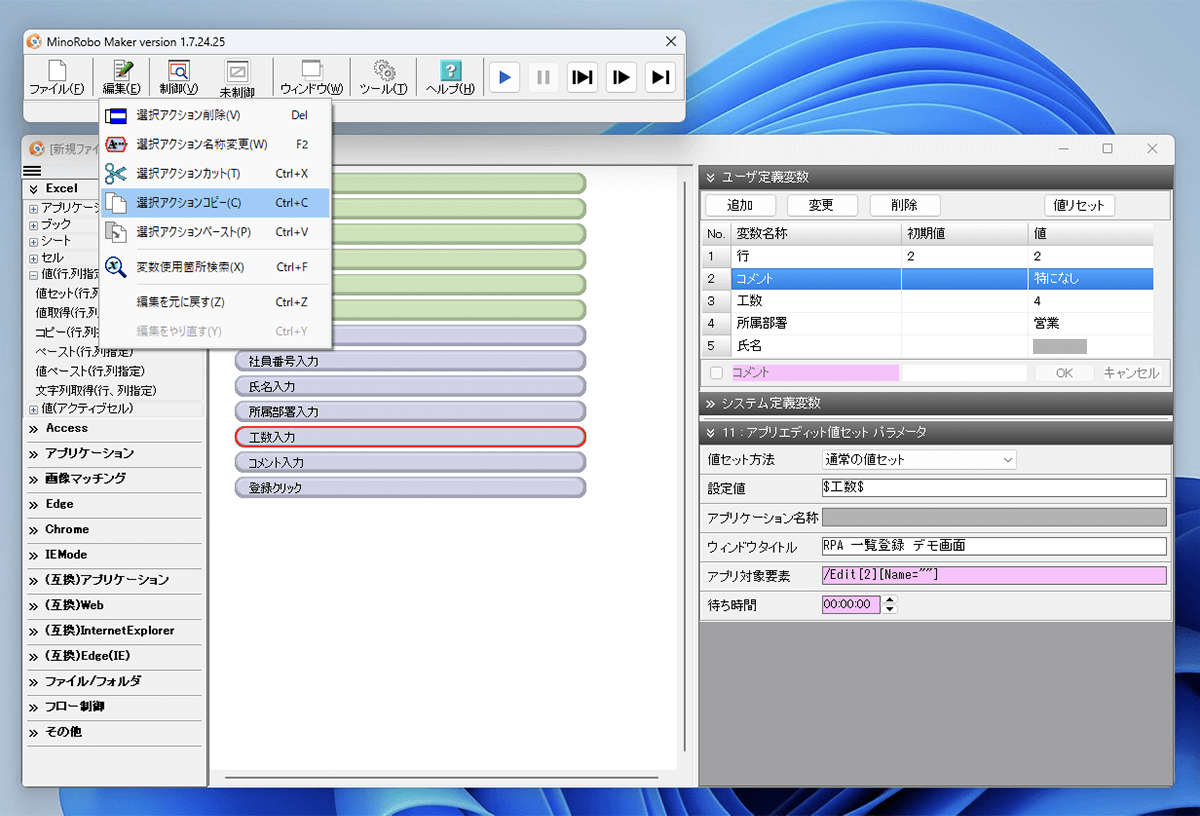Expand the 値(アクティブセル) tree node
Image resolution: width=1200 pixels, height=816 pixels.
pos(34,409)
